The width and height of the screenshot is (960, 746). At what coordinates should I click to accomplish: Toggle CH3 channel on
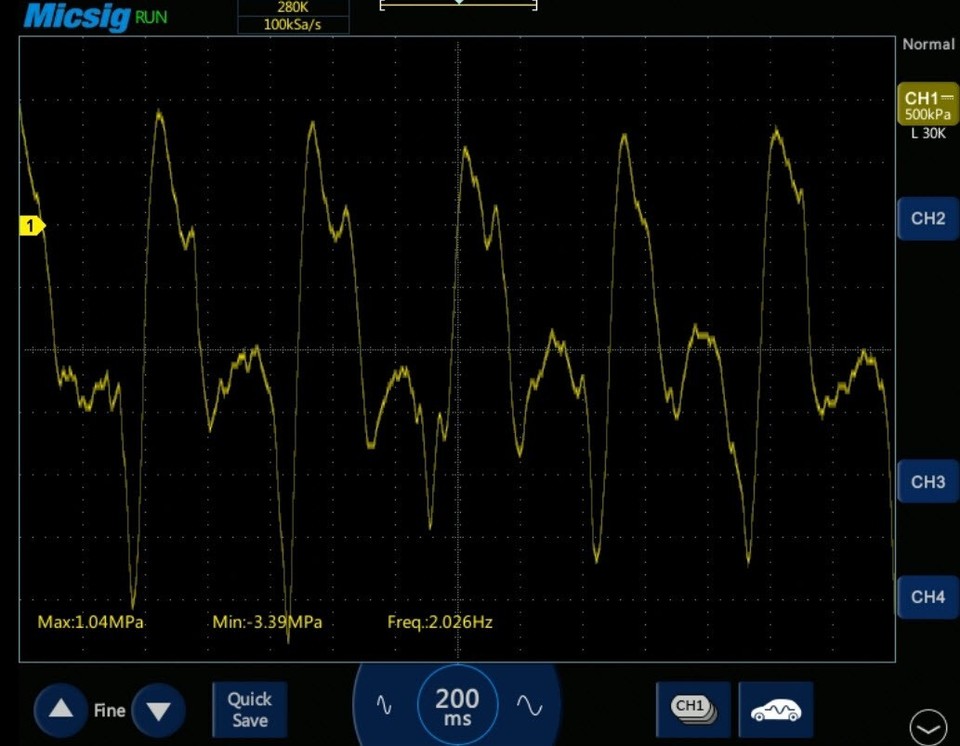point(926,482)
